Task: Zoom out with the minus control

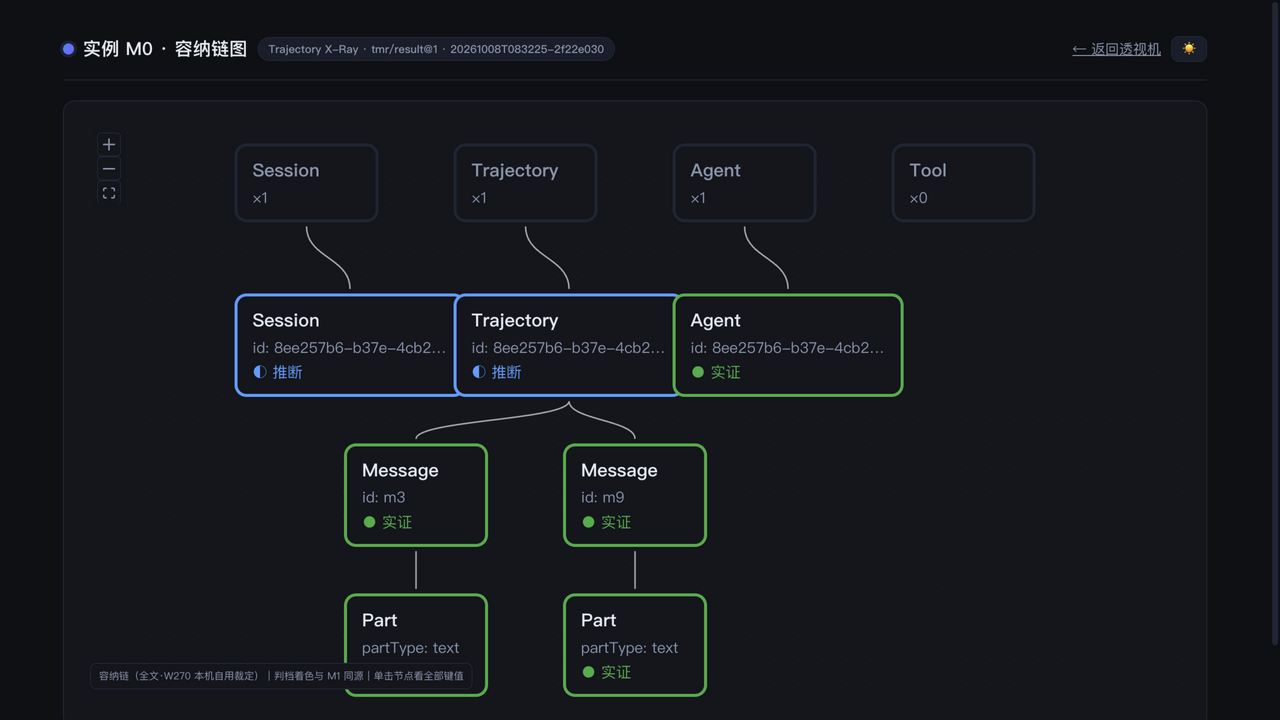Action: tap(109, 168)
